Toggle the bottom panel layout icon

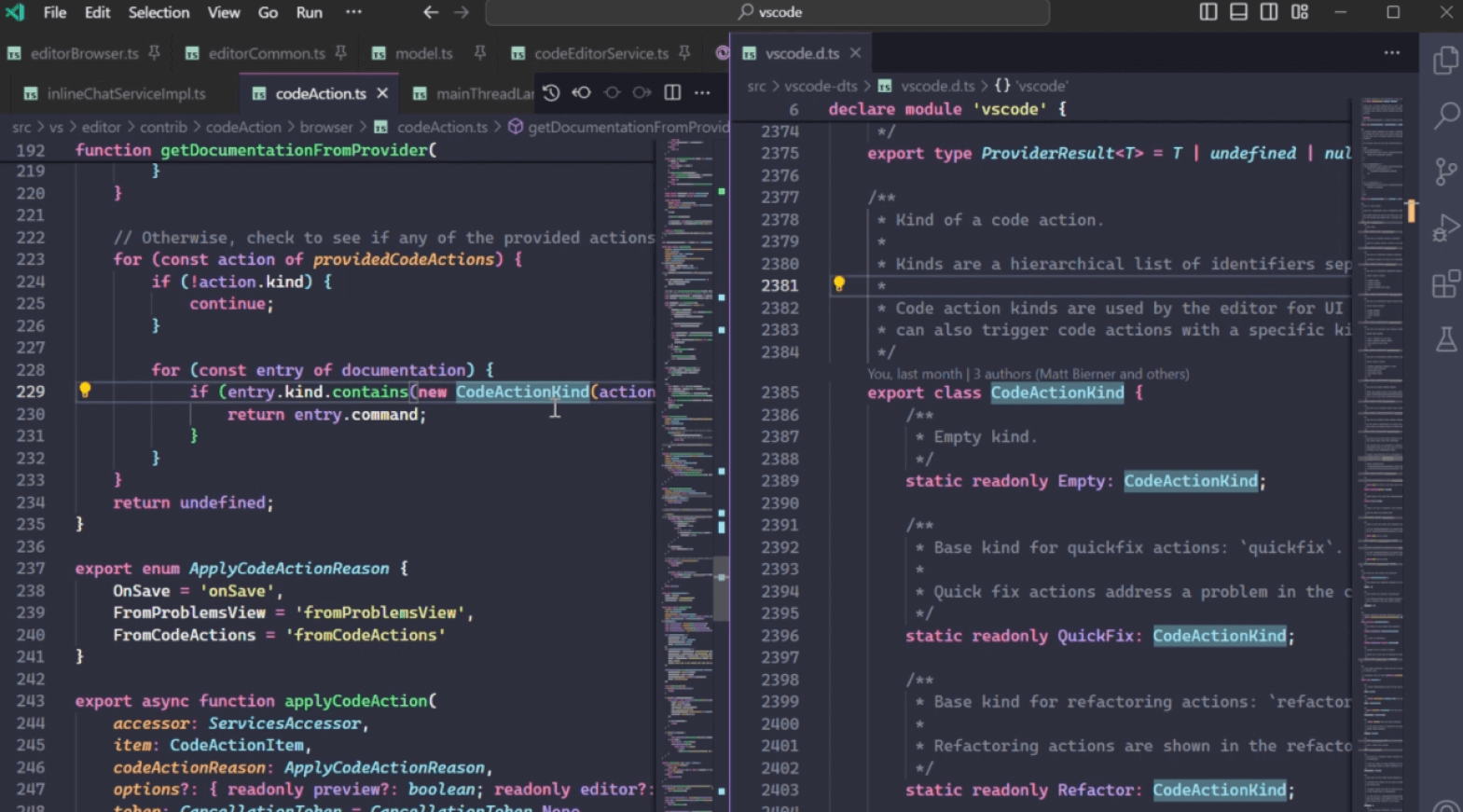pyautogui.click(x=1238, y=12)
